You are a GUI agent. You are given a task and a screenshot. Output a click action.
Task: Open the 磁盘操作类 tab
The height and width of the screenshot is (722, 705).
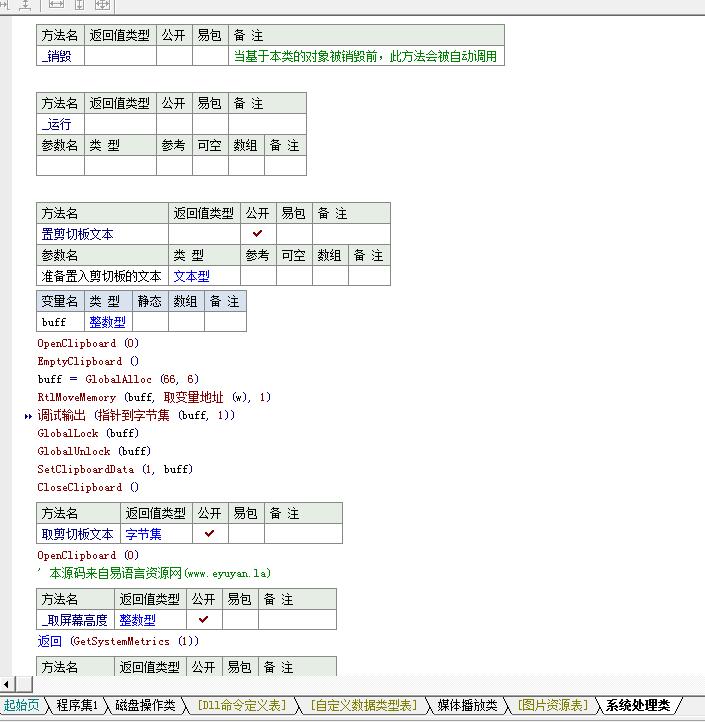(145, 705)
